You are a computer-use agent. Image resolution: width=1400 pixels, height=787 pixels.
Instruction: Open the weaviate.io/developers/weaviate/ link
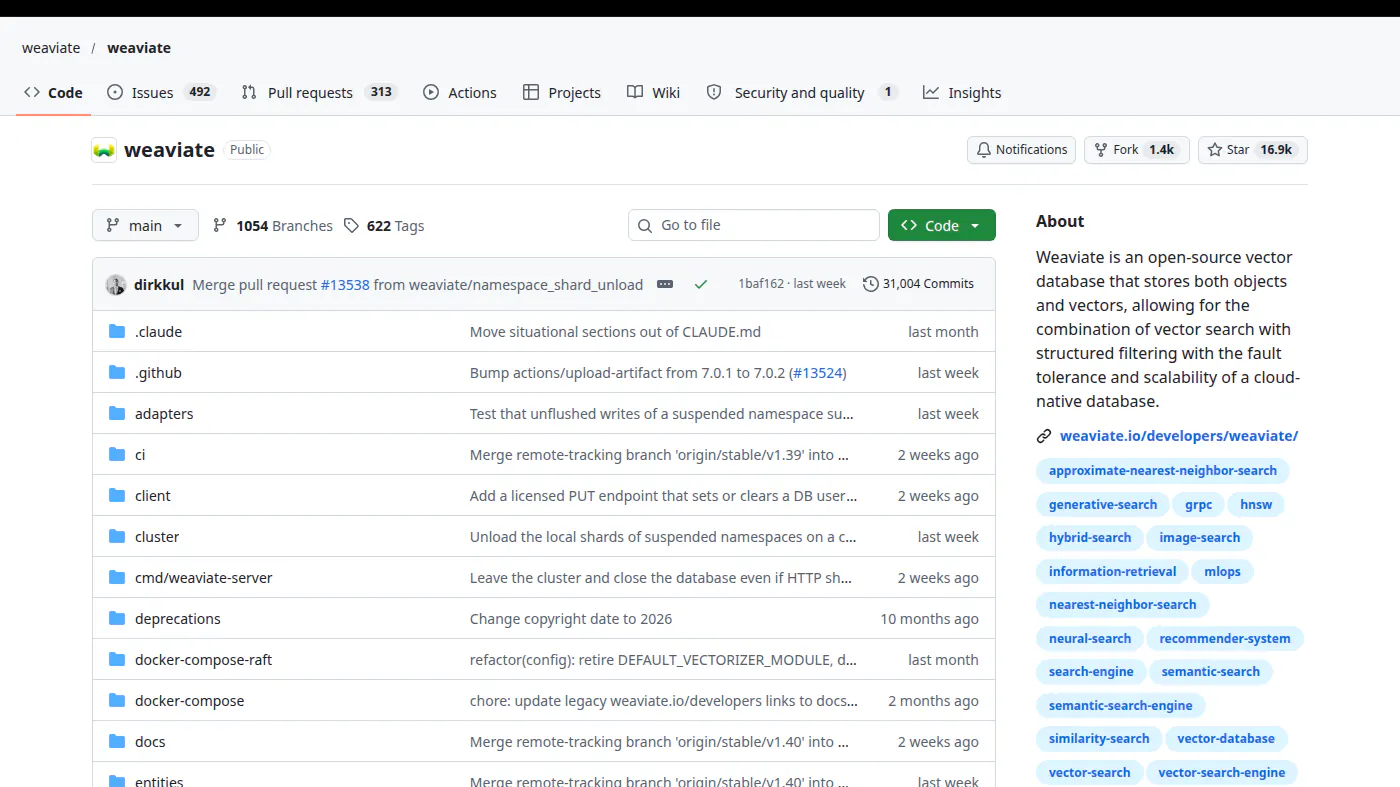click(x=1179, y=436)
